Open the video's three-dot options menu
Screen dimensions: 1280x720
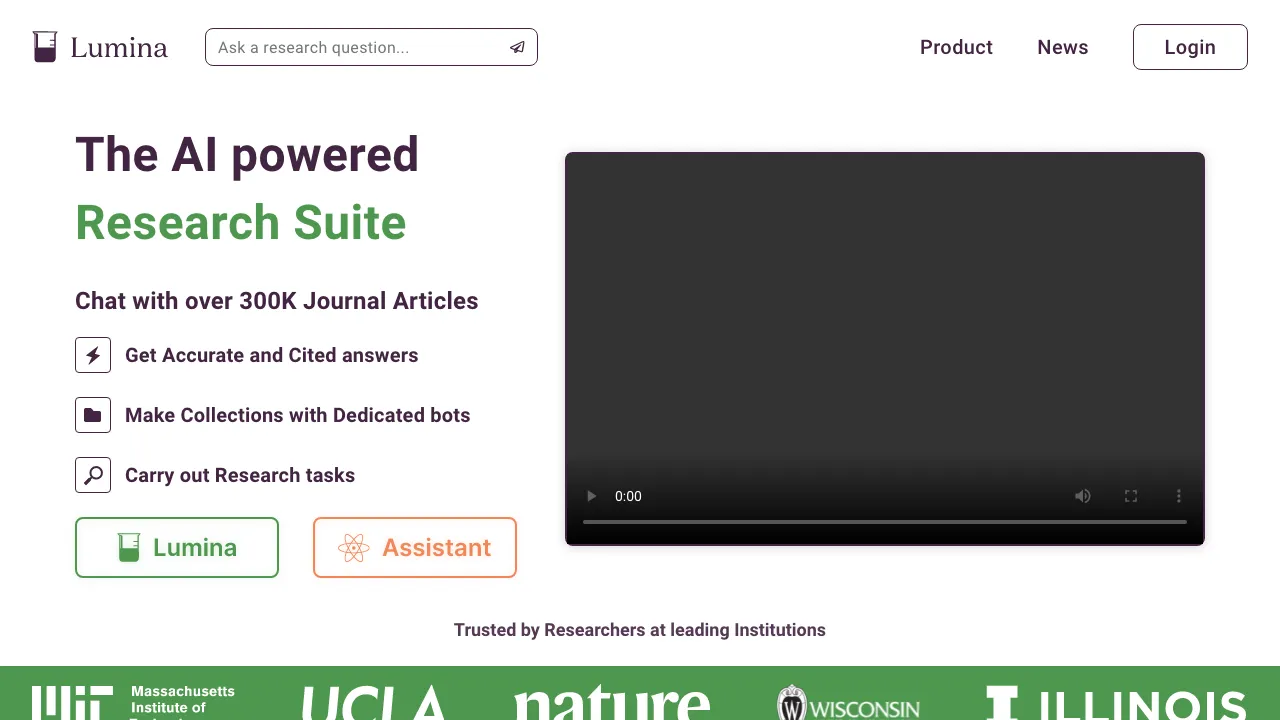(x=1179, y=496)
